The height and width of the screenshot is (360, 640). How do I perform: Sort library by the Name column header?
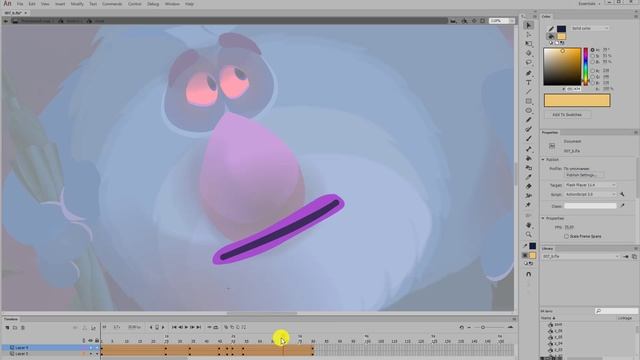(x=547, y=318)
